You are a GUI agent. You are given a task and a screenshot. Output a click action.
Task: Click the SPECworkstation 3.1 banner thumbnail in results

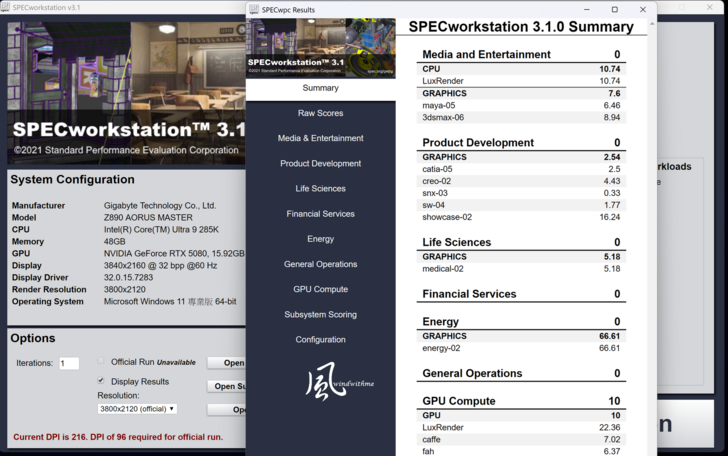coord(321,48)
